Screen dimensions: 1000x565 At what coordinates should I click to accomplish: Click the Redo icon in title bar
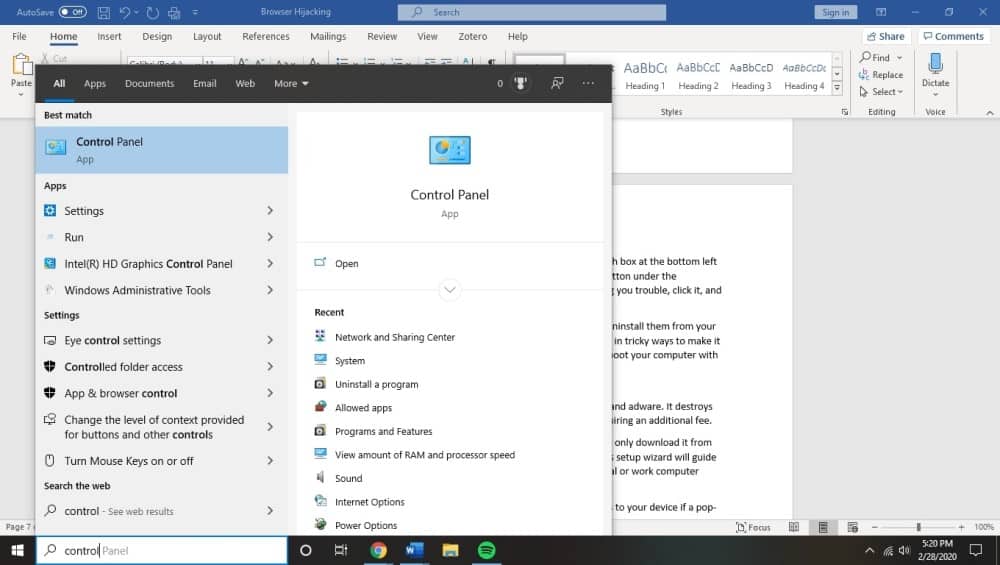click(152, 12)
